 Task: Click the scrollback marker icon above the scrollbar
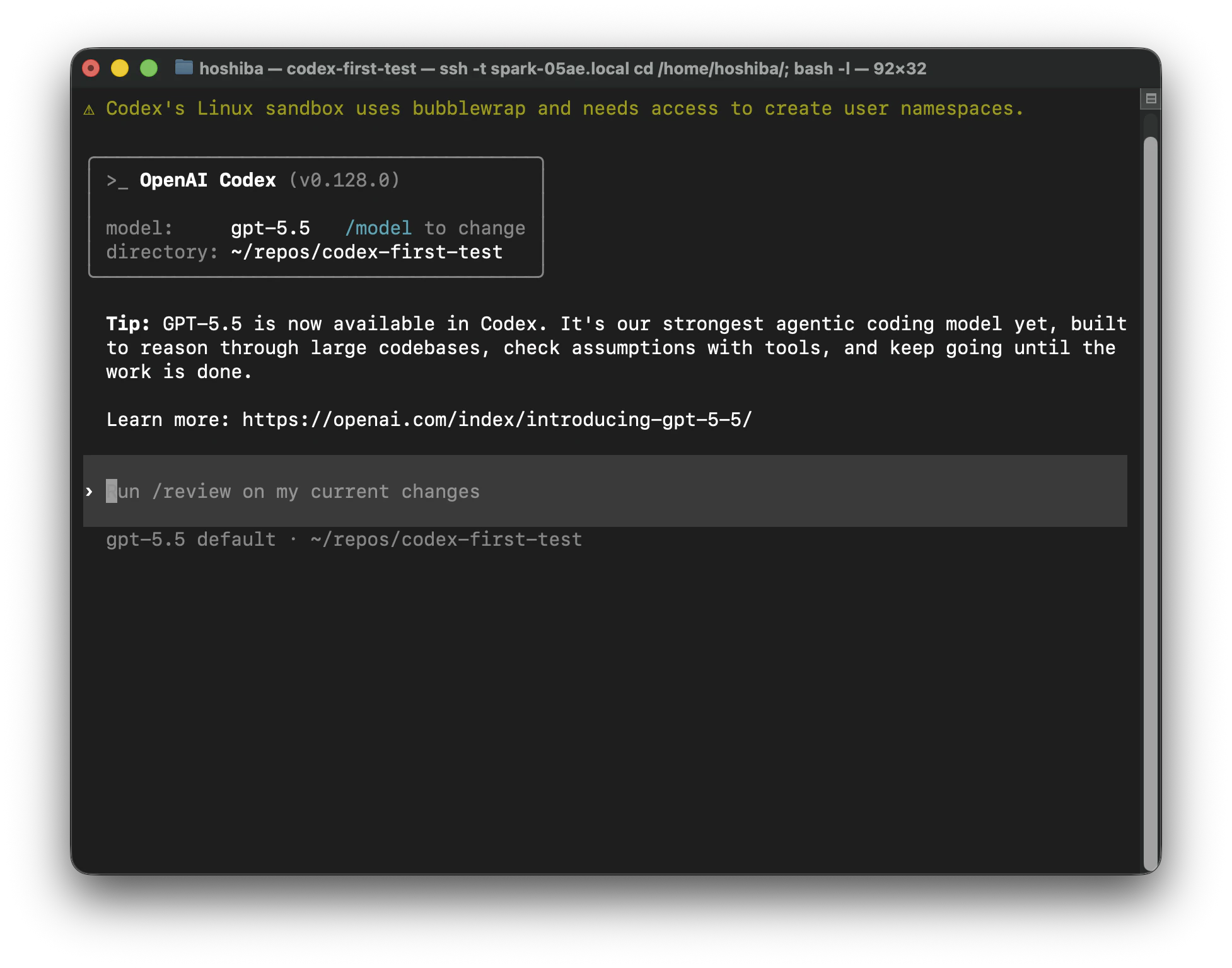pos(1151,98)
